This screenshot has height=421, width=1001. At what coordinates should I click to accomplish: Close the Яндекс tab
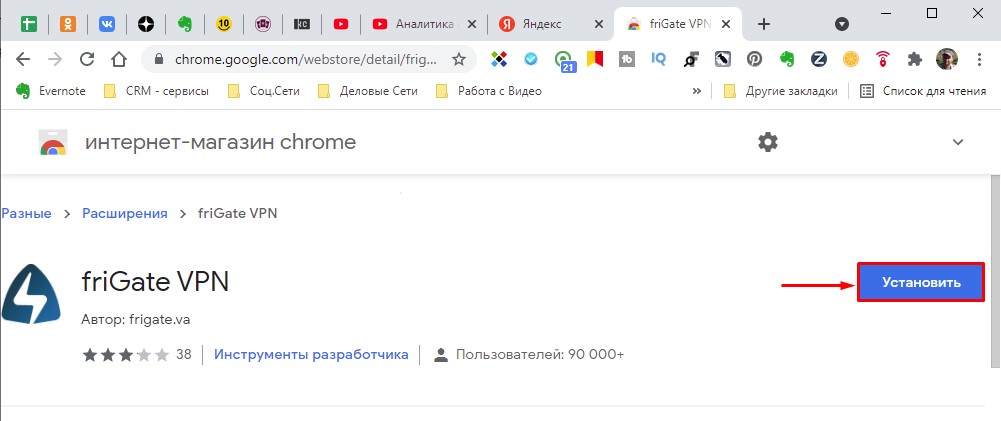point(599,24)
